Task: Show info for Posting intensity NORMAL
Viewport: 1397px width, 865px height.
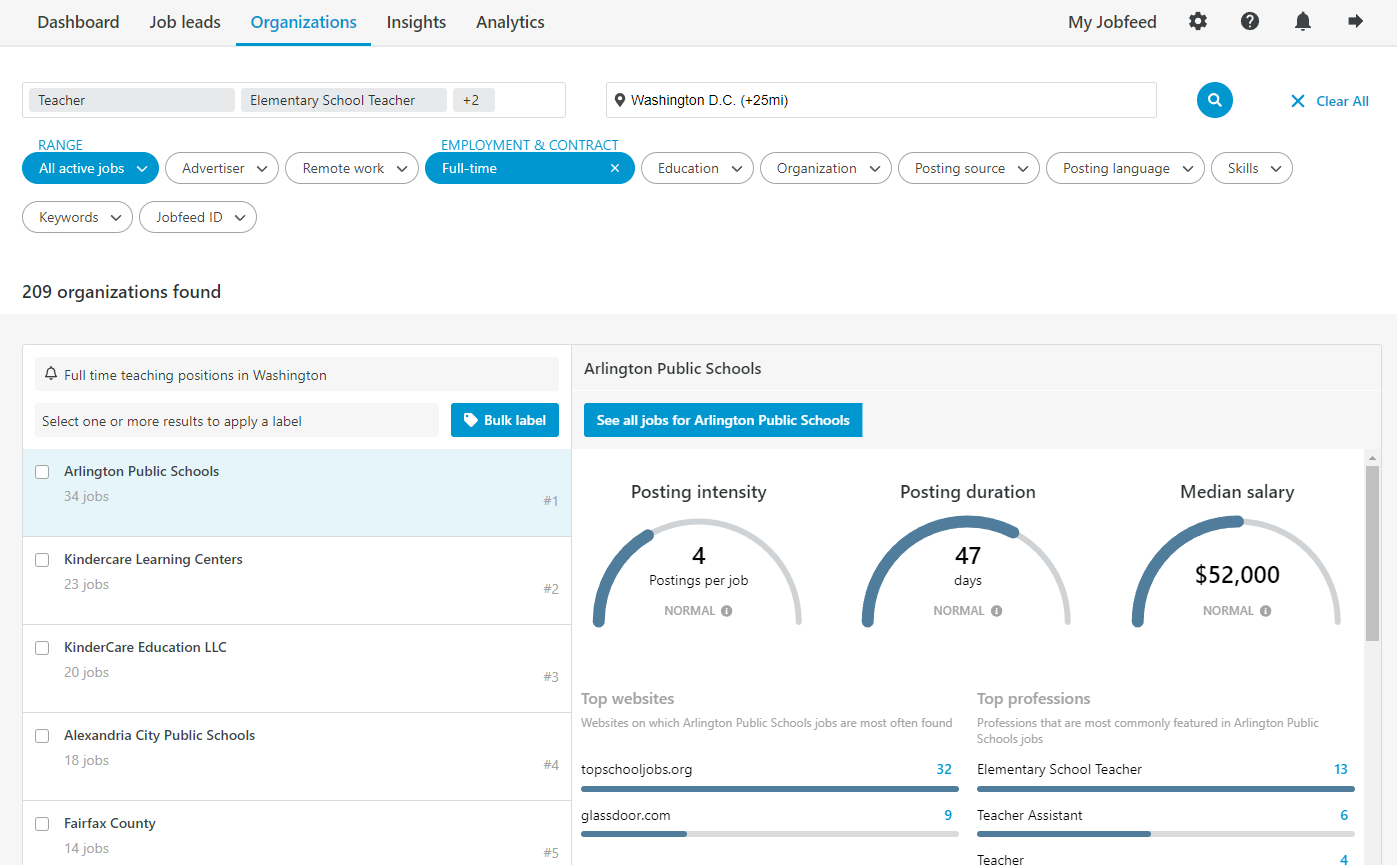Action: (x=727, y=611)
